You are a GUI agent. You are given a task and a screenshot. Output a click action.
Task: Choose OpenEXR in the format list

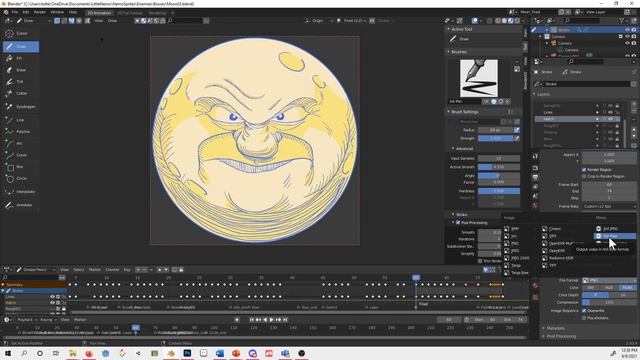(558, 251)
